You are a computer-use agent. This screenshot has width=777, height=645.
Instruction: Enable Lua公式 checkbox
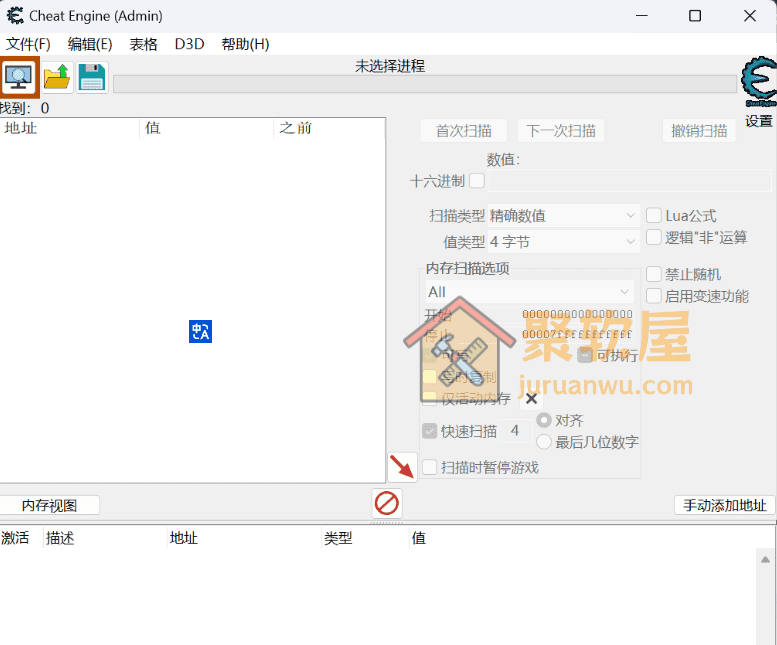654,215
